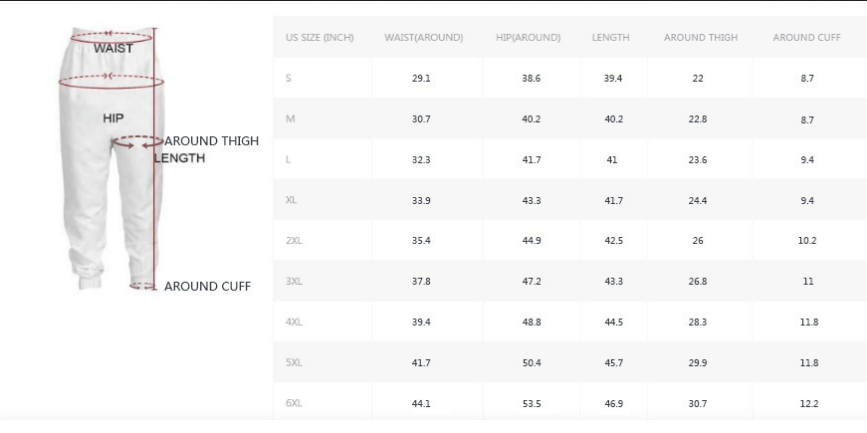Click the 53.5 hip value cell

point(531,403)
